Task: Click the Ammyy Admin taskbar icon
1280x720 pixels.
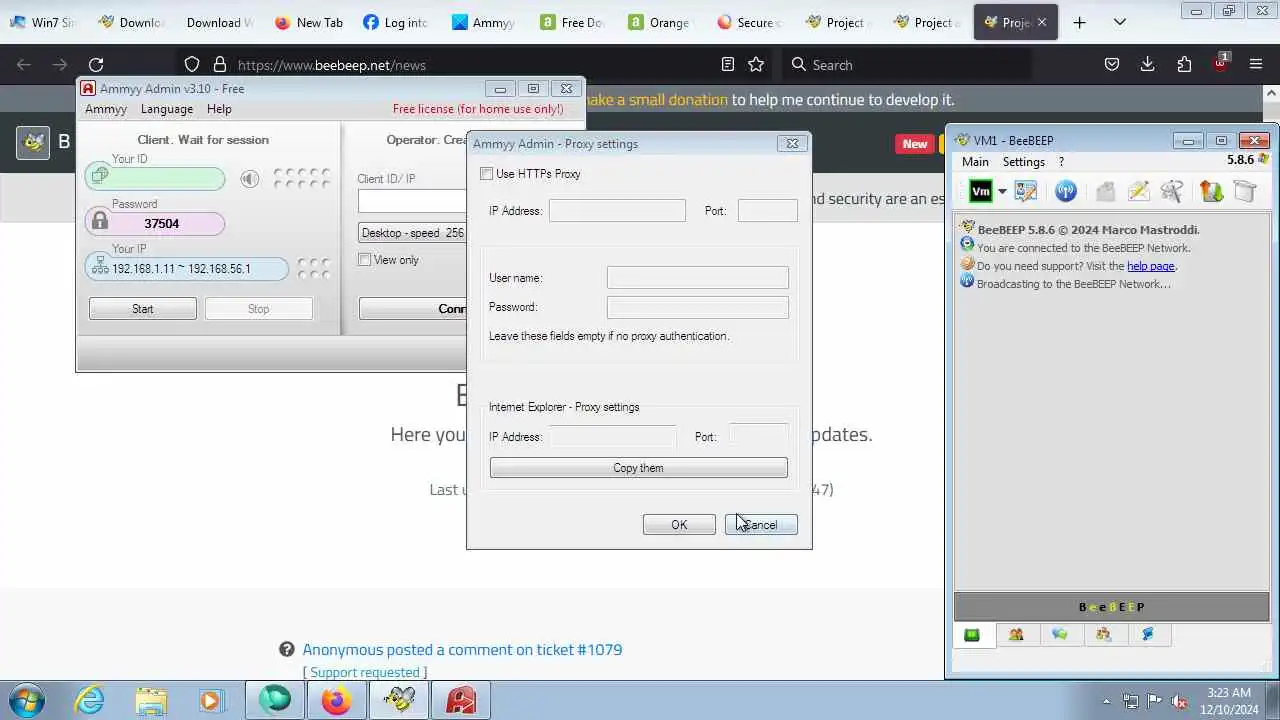Action: [461, 700]
